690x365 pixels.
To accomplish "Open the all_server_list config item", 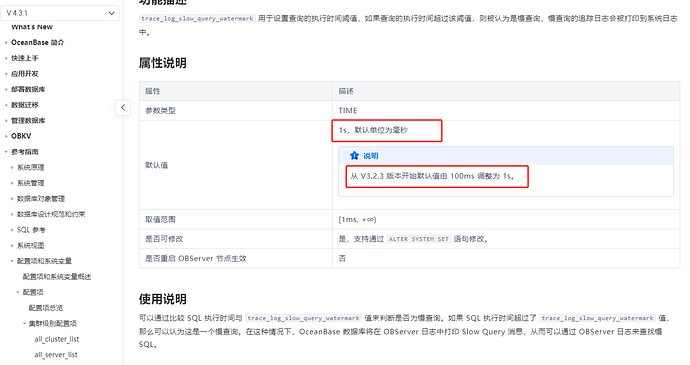I will click(56, 354).
